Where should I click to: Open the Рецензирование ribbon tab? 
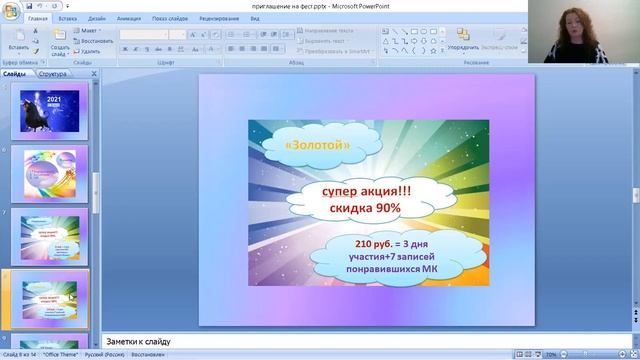pyautogui.click(x=219, y=19)
